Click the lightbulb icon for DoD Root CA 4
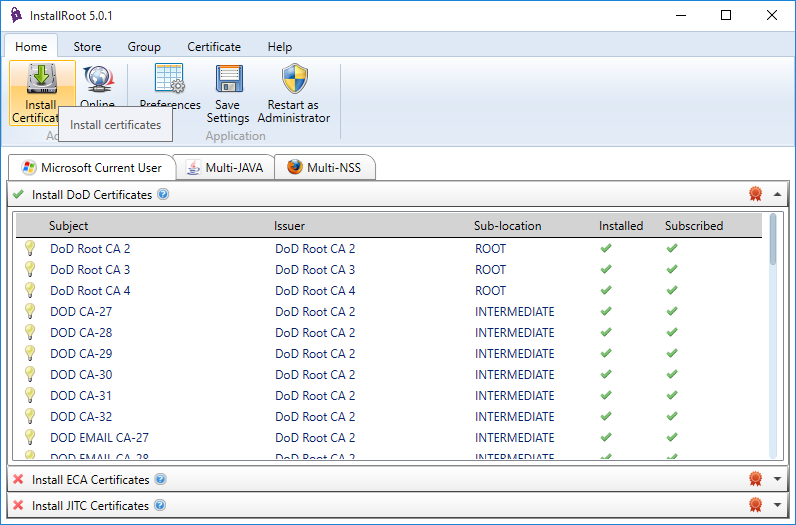796x525 pixels. click(x=30, y=290)
